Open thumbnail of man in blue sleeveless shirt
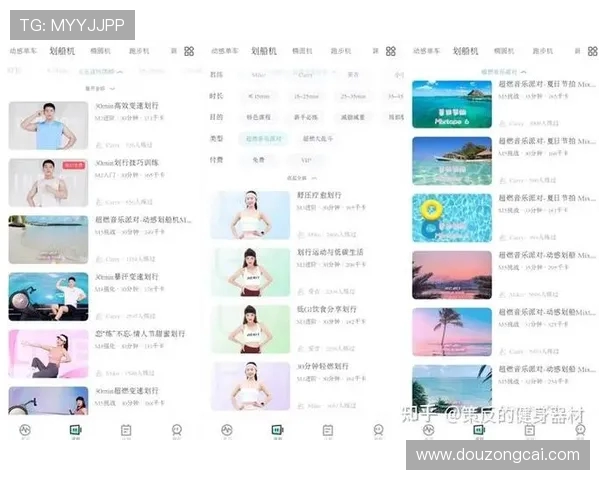The image size is (600, 480). tap(48, 126)
